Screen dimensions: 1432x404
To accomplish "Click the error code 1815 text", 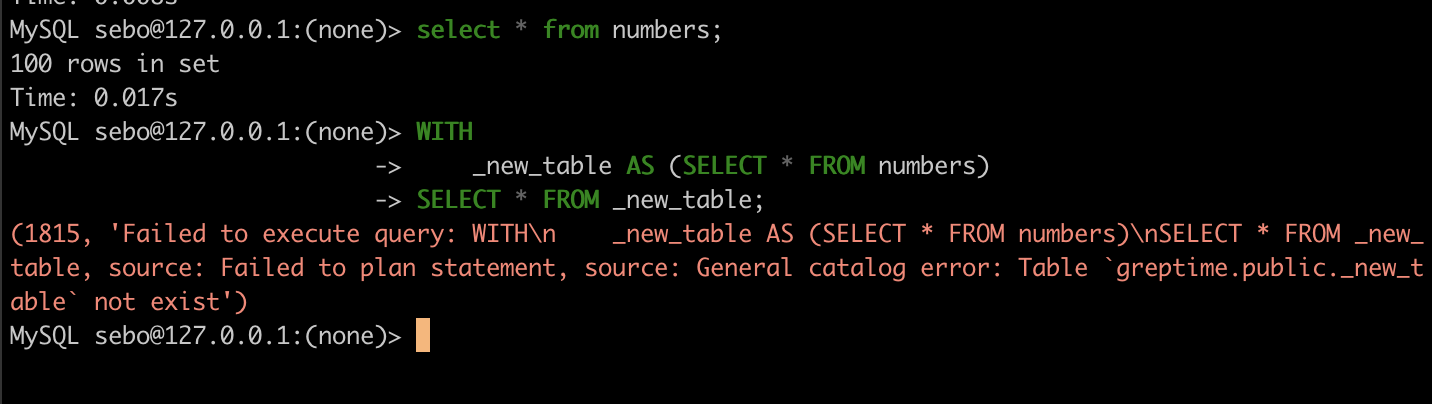I will coord(50,234).
